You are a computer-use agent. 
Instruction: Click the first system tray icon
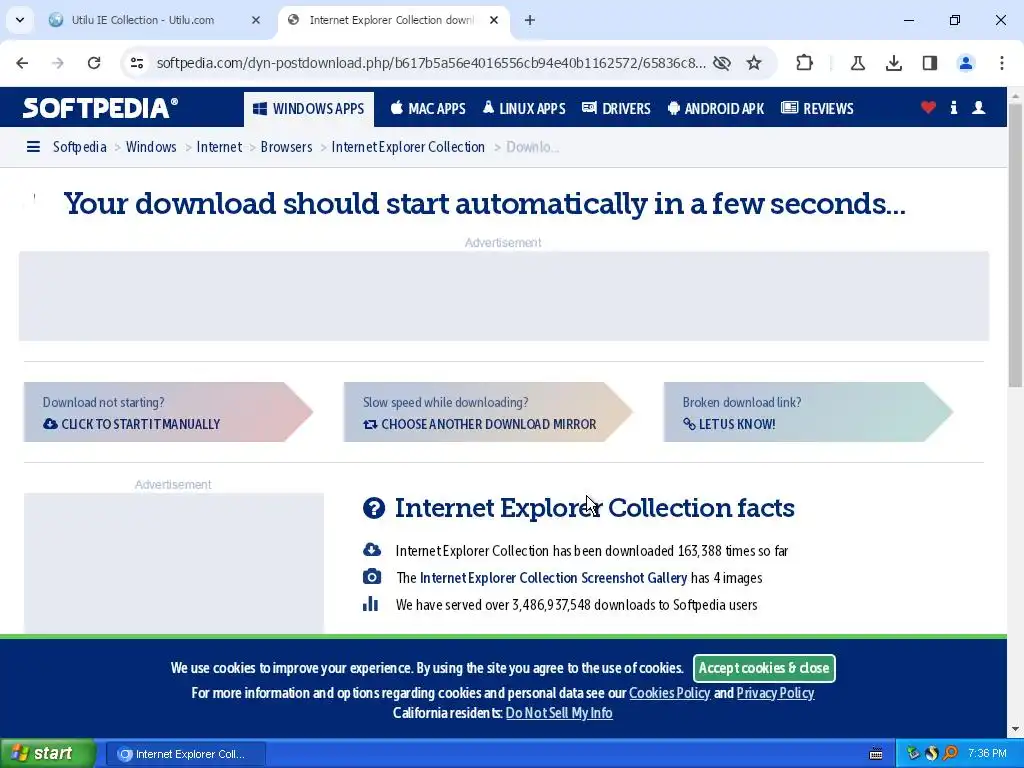[914, 754]
